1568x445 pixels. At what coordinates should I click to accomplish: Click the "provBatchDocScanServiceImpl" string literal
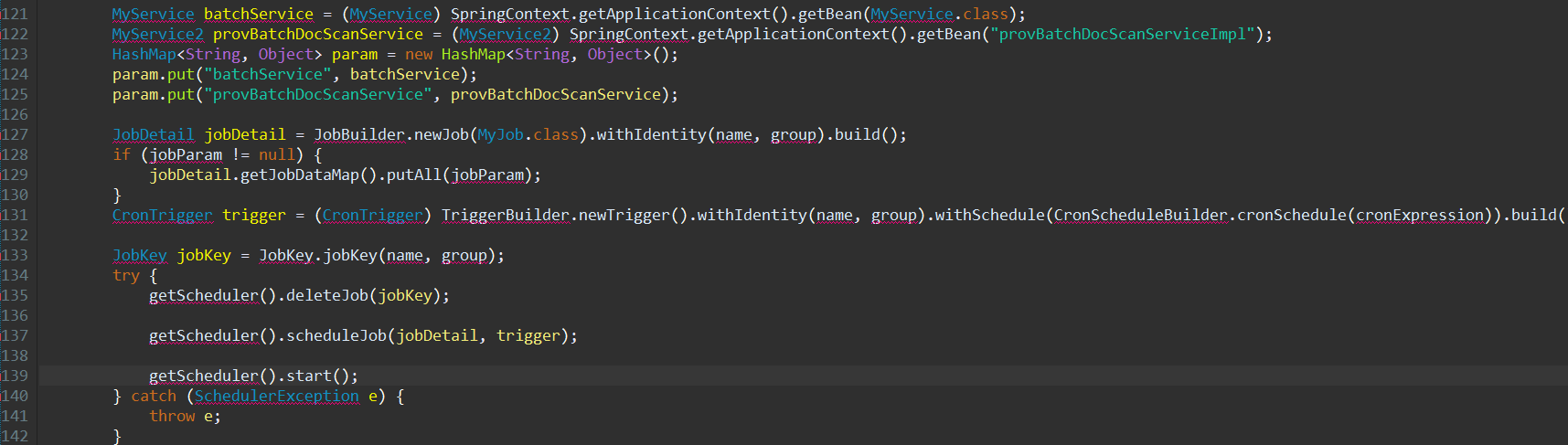click(x=1123, y=34)
